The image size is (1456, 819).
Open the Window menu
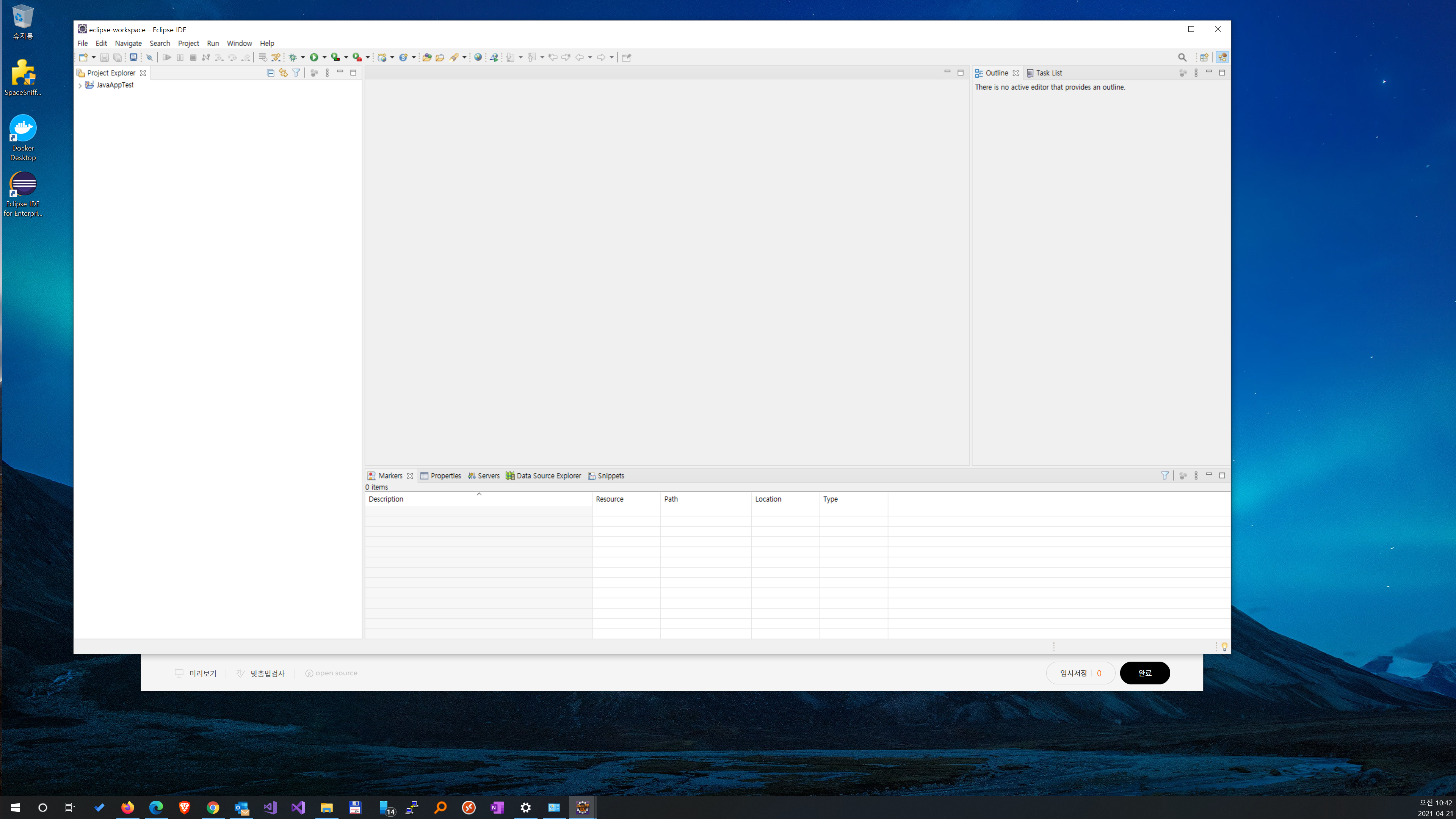point(239,44)
